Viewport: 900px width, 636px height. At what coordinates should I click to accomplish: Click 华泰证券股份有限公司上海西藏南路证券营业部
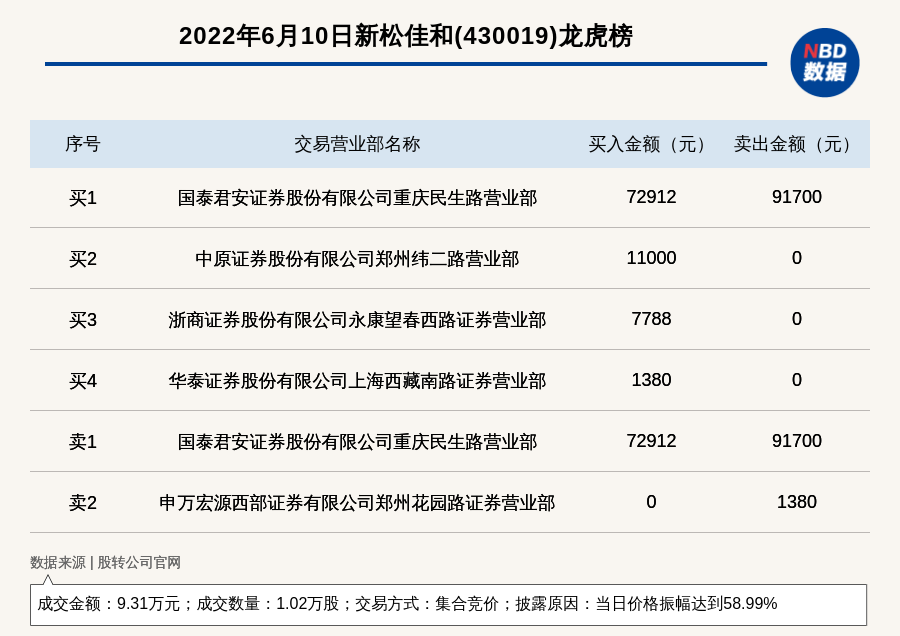point(357,381)
